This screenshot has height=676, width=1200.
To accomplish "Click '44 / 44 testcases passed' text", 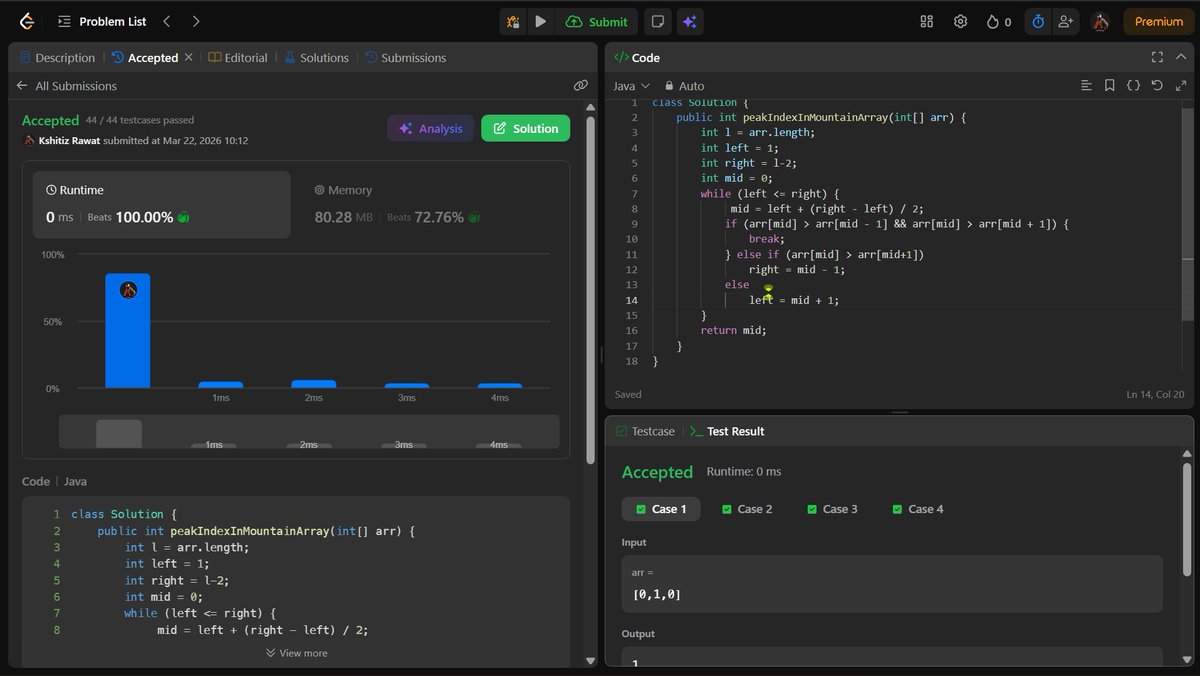I will [140, 120].
